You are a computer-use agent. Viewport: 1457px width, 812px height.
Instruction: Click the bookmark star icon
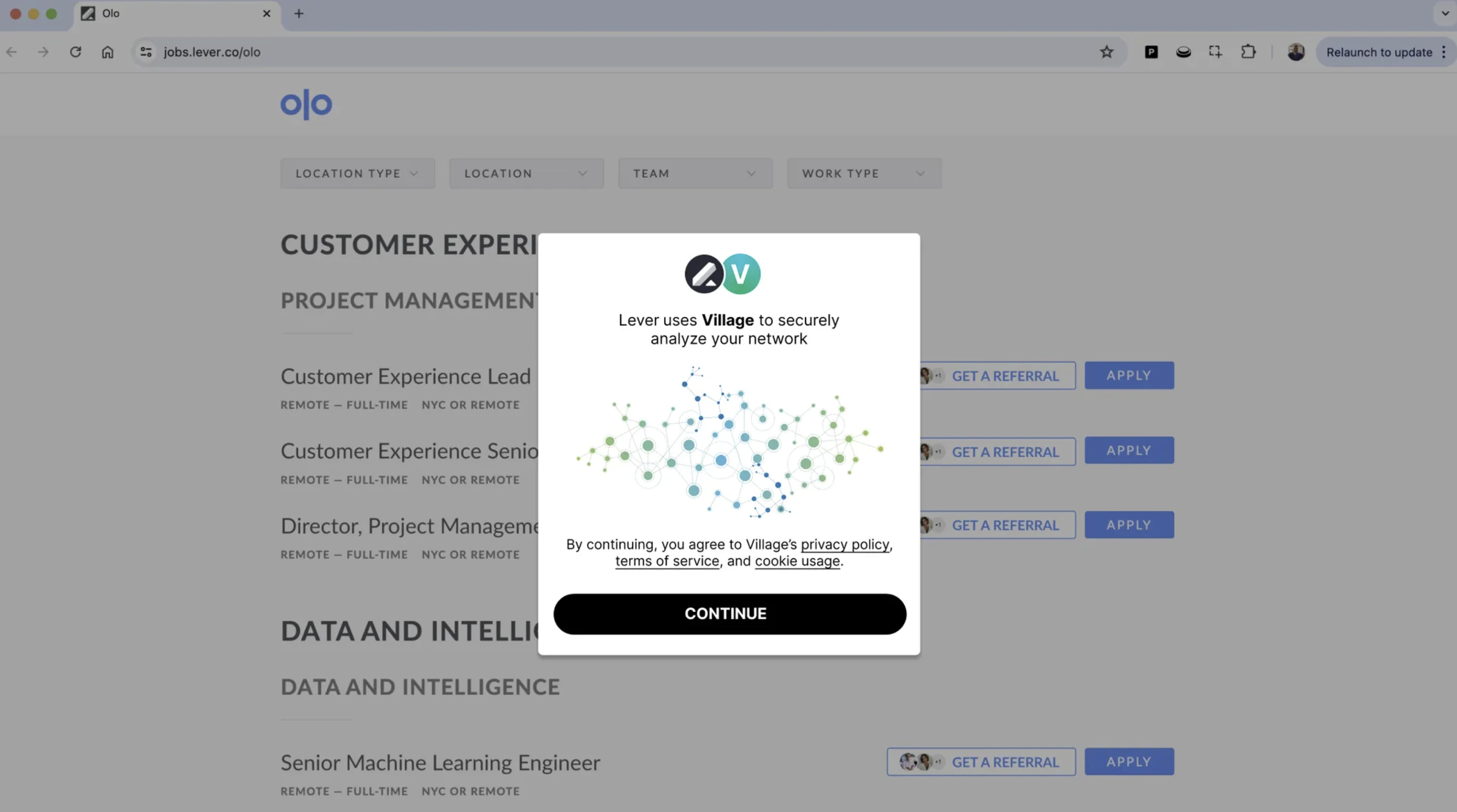click(1106, 52)
